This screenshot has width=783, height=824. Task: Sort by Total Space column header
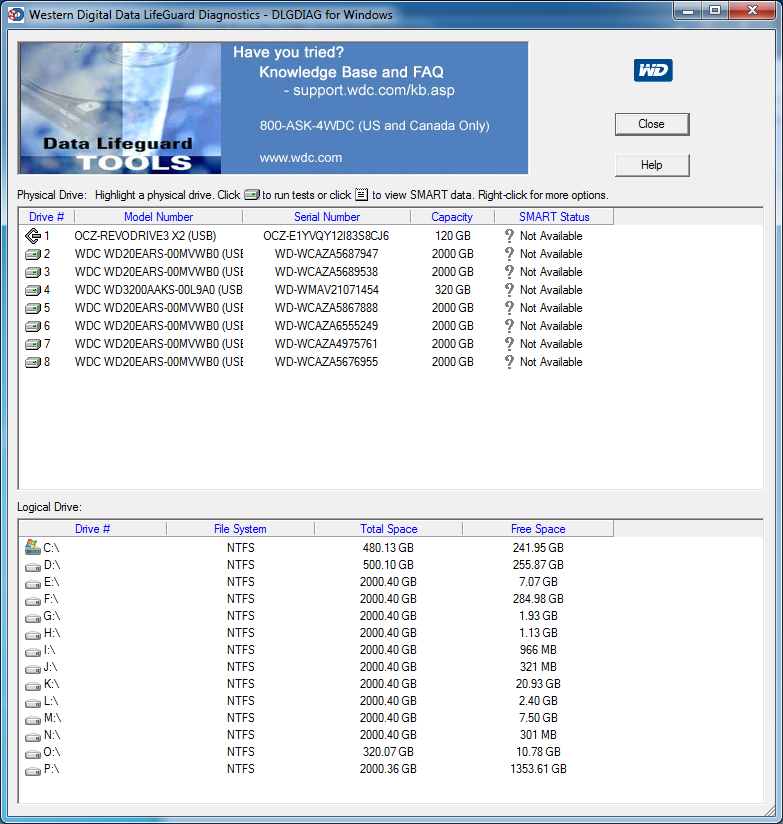388,529
